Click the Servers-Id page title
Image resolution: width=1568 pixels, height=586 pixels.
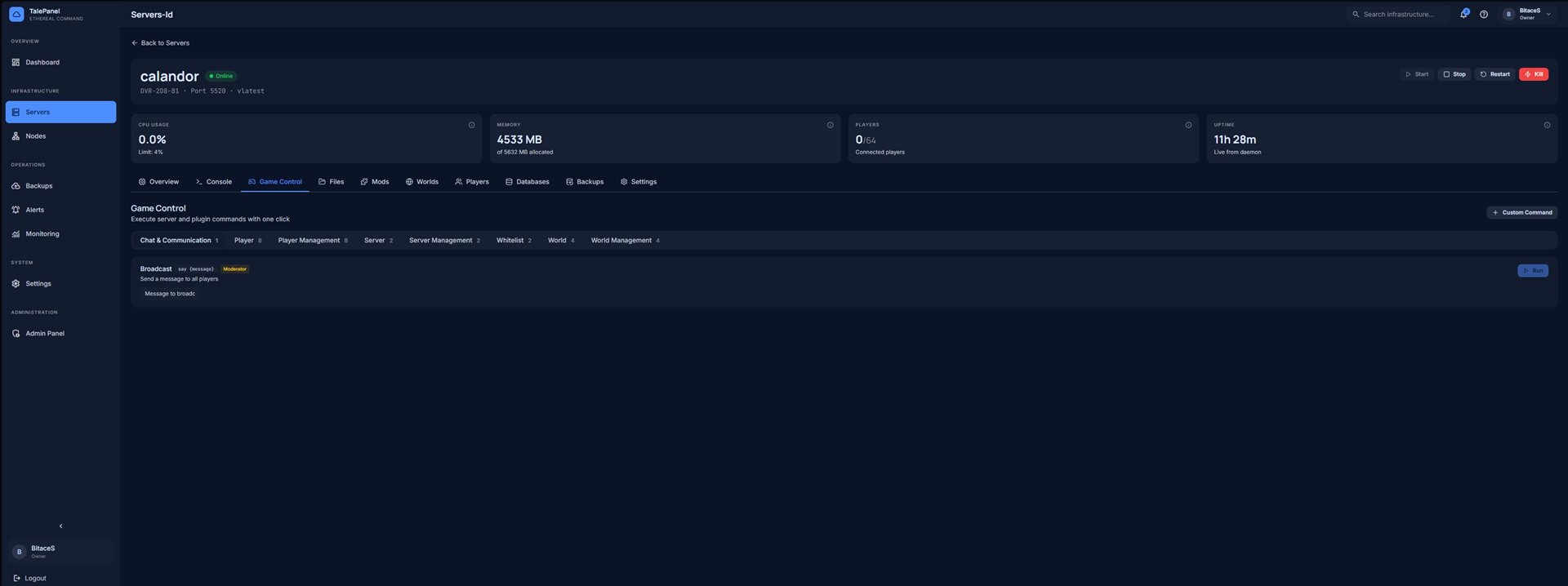[x=152, y=15]
